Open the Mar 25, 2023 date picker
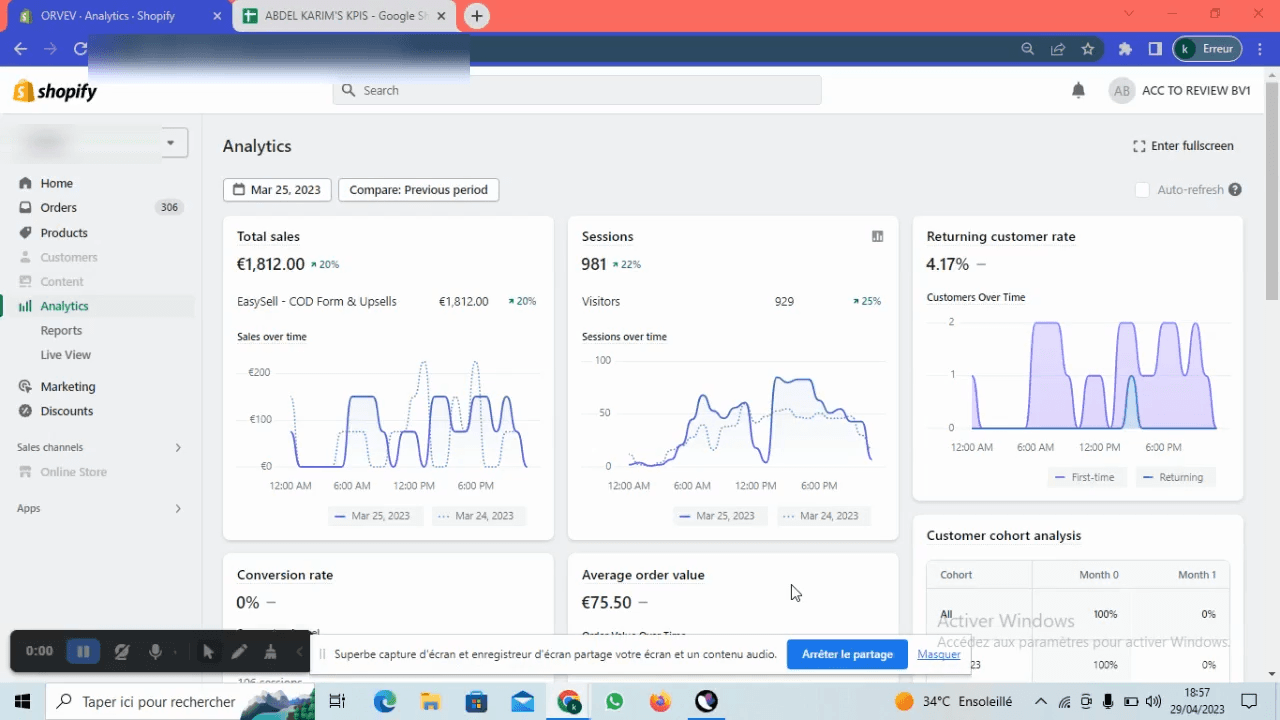 tap(277, 190)
